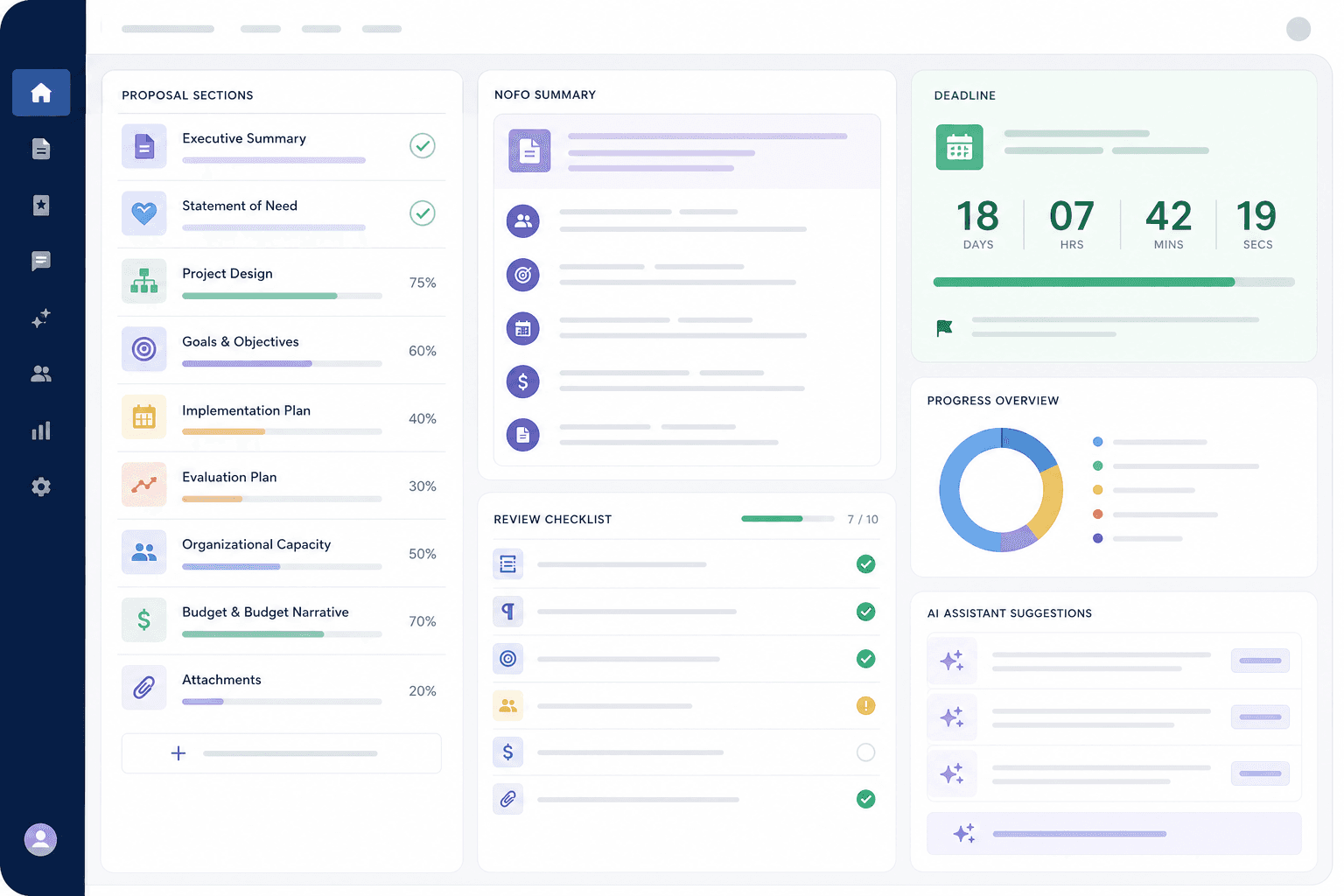Toggle checklist paperclip row green check
Screen dimensions: 1344x896
[x=866, y=799]
